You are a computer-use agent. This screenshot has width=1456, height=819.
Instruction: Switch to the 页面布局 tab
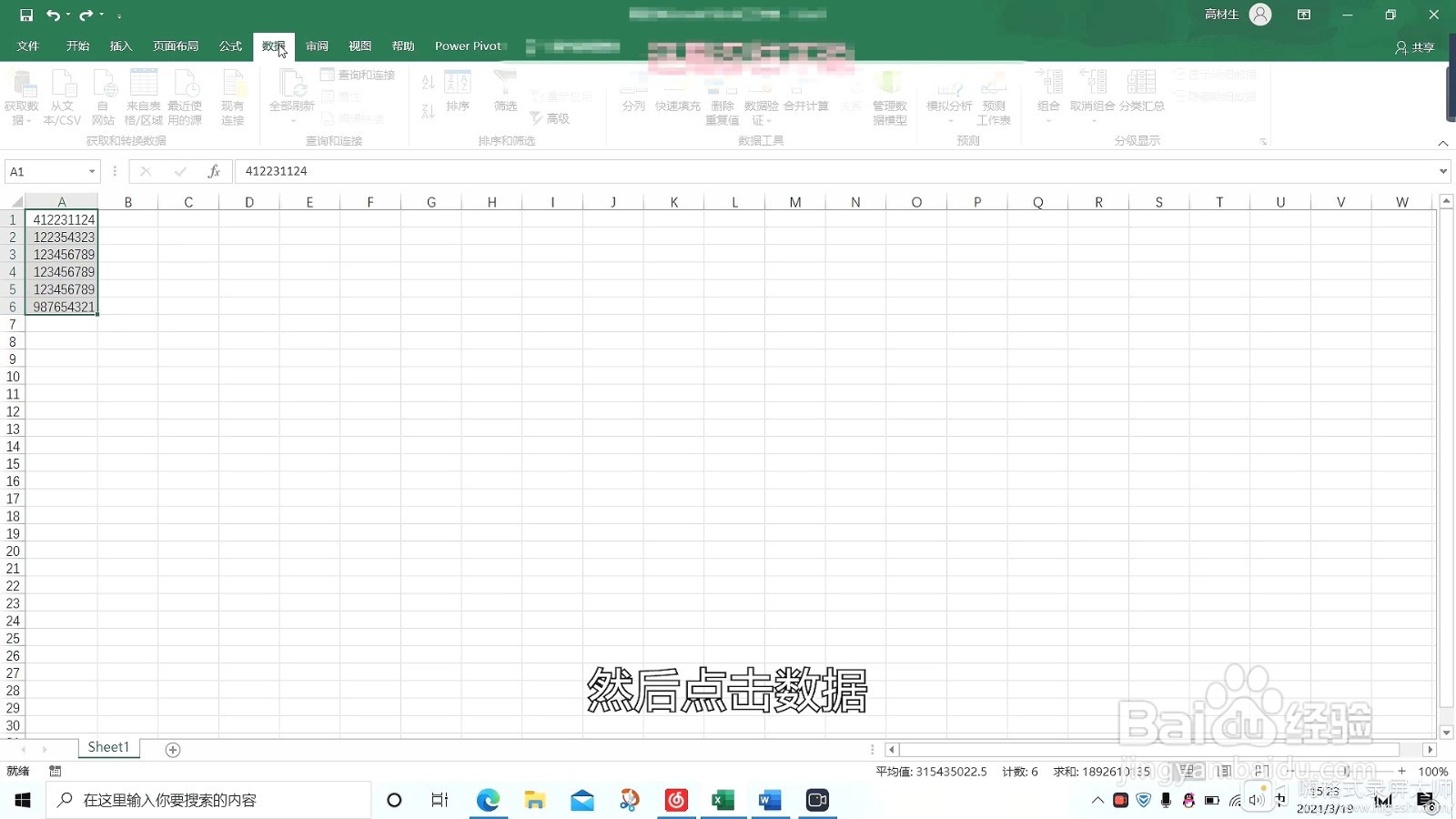(176, 46)
